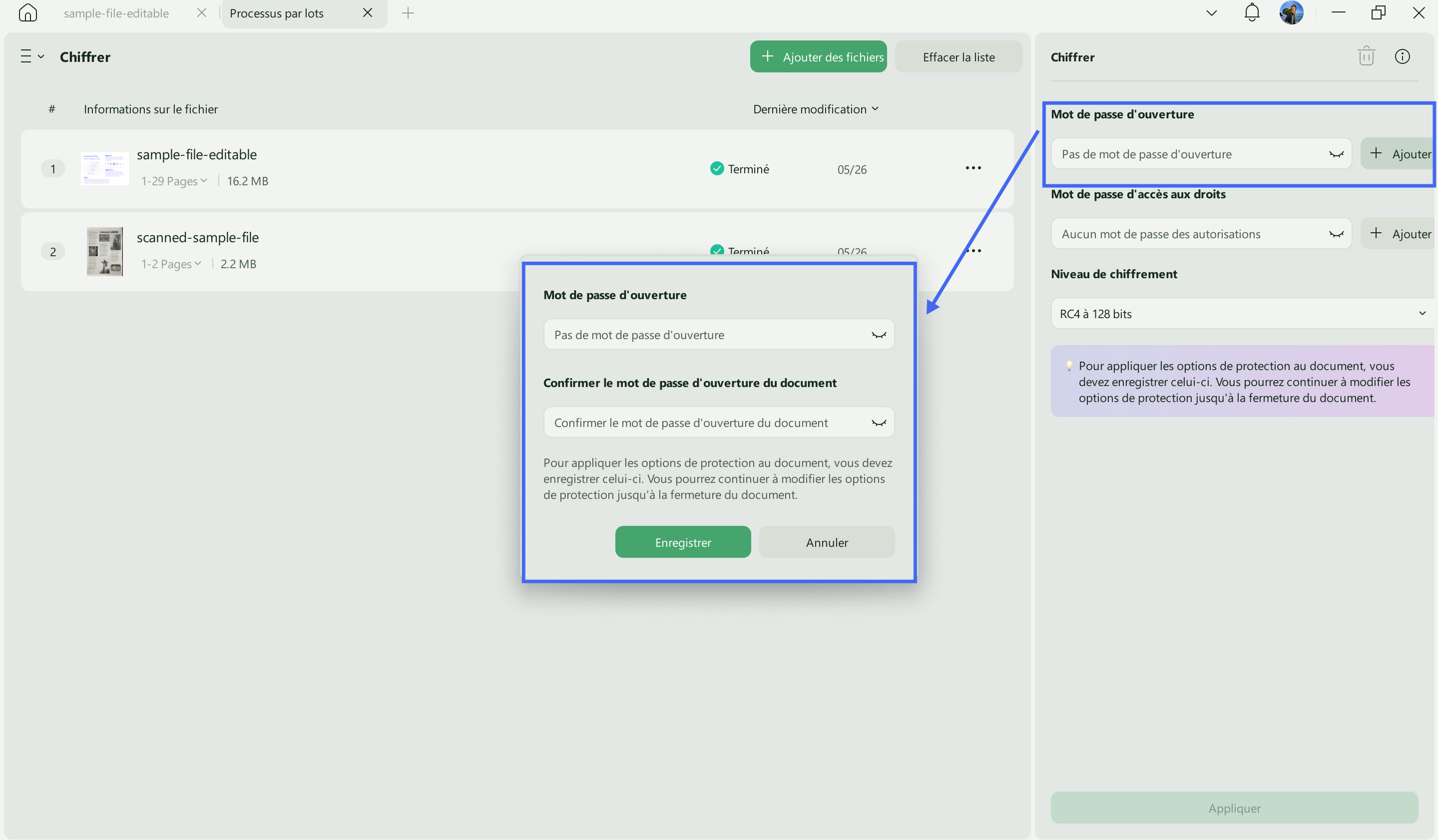Toggle visibility of permissions password in sidebar

pos(1337,234)
